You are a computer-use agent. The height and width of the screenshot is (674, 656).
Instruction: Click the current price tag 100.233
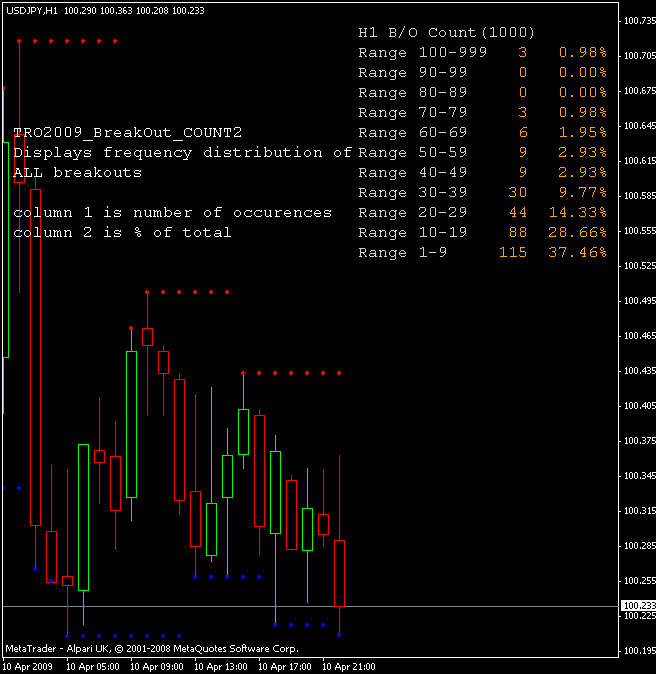pyautogui.click(x=637, y=606)
